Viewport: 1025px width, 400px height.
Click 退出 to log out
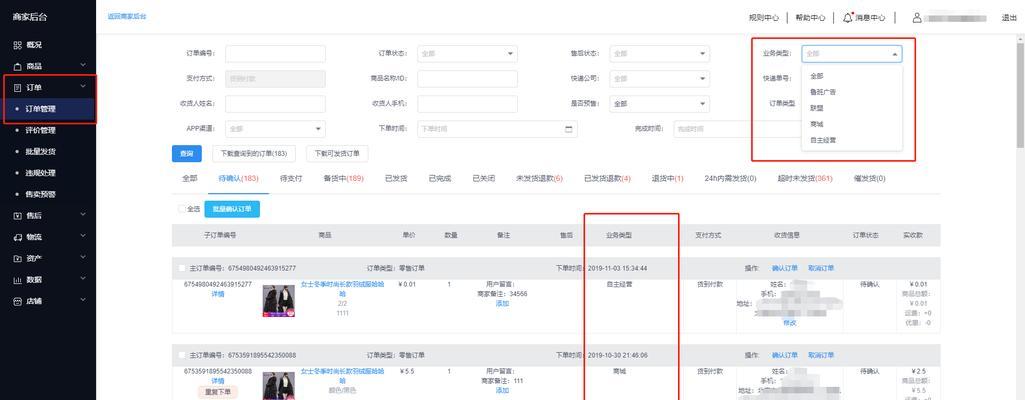pos(1009,18)
